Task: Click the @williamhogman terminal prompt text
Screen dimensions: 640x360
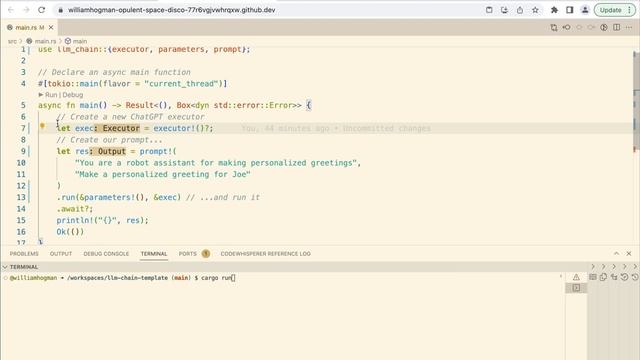Action: [33, 278]
